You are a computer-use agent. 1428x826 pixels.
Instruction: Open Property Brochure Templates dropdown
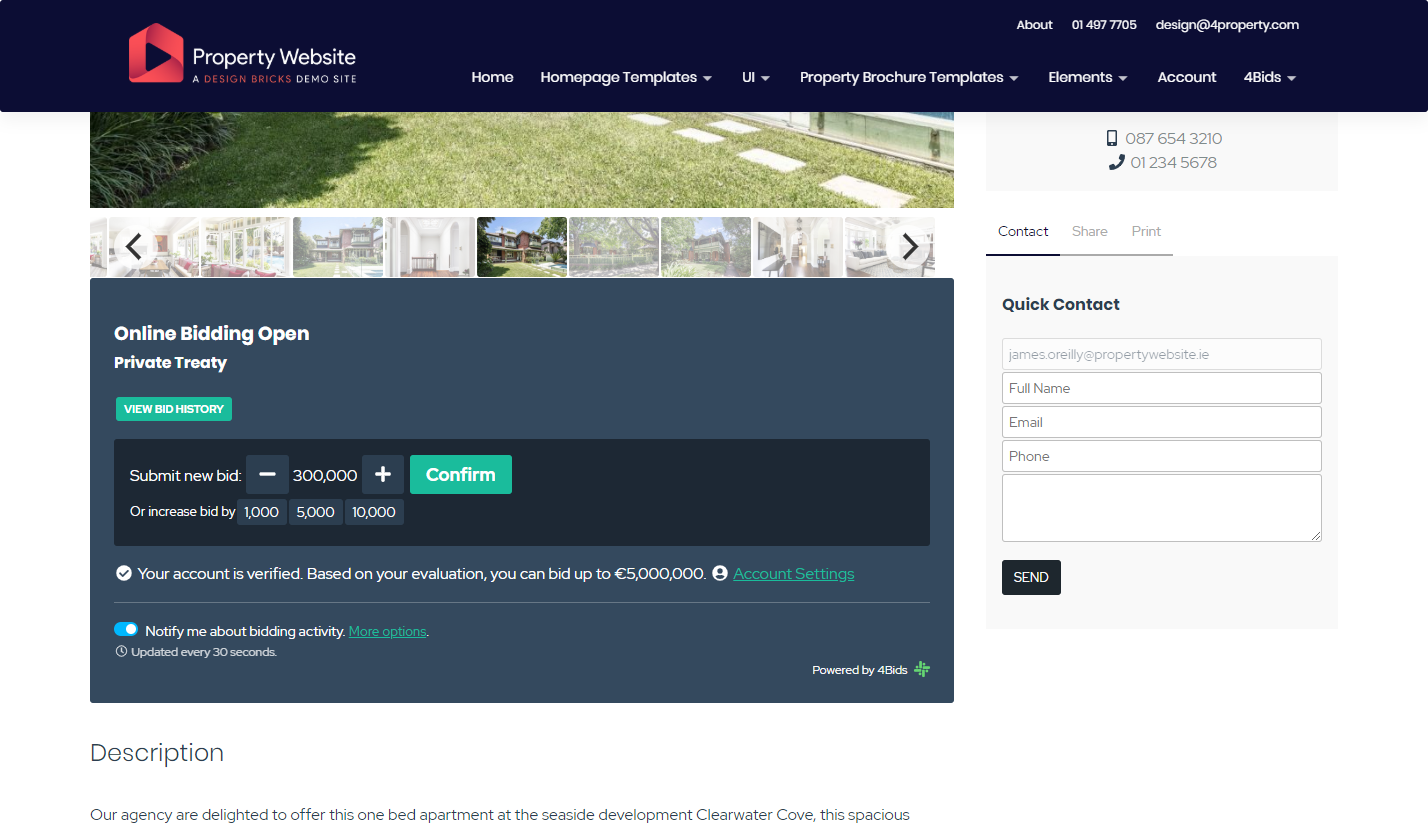point(909,78)
